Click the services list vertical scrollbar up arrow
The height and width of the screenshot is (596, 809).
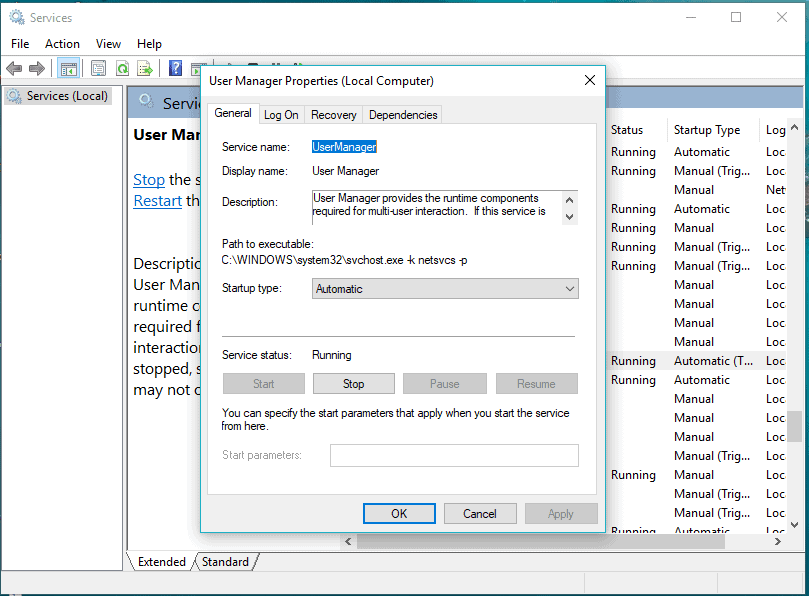(795, 127)
